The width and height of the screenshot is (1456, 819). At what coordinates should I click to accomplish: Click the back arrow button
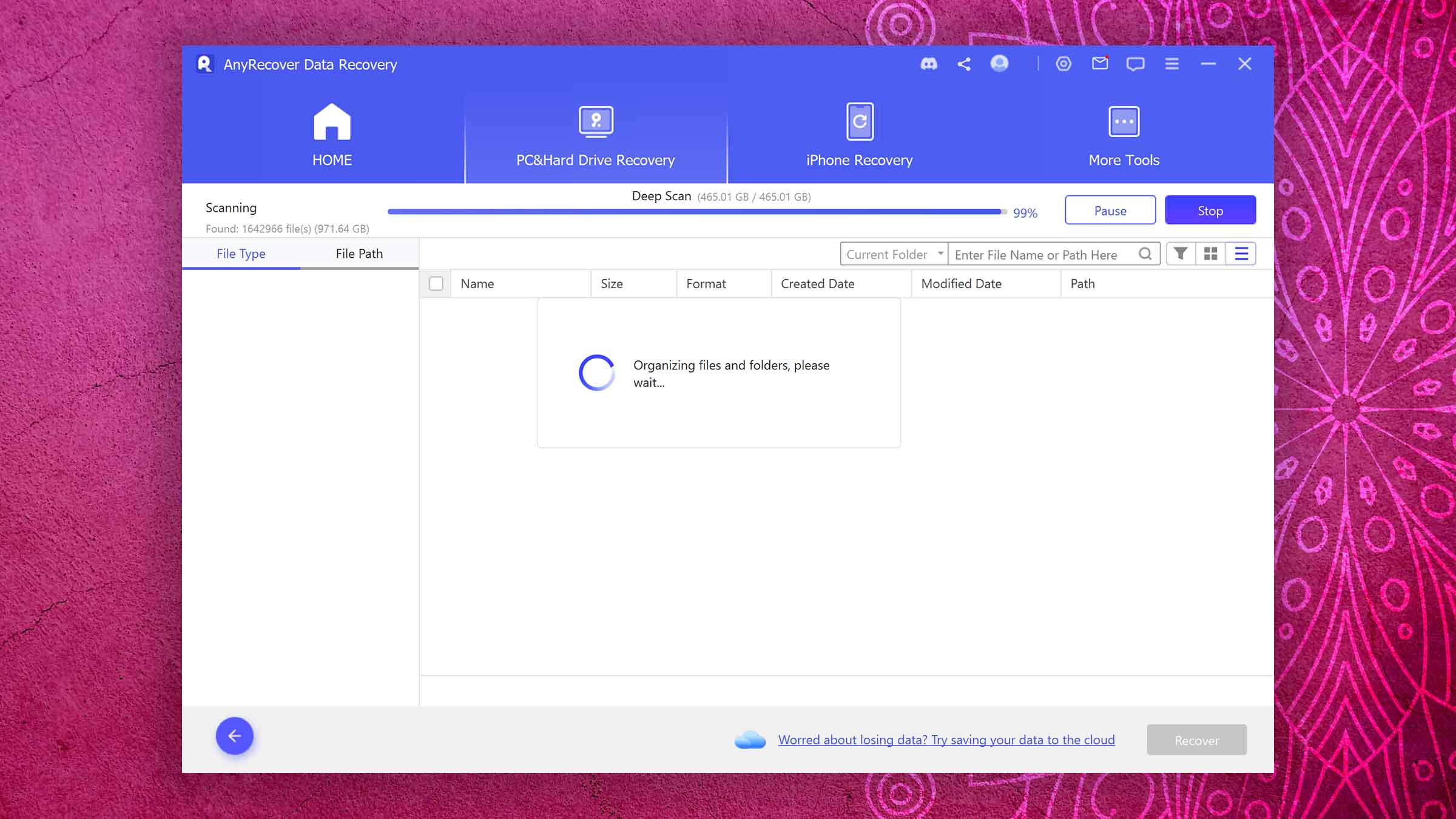[x=235, y=736]
